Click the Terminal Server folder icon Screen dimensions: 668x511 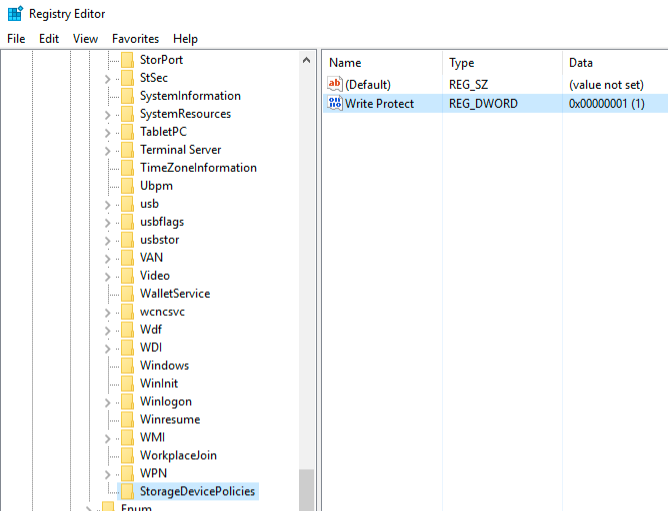(127, 150)
